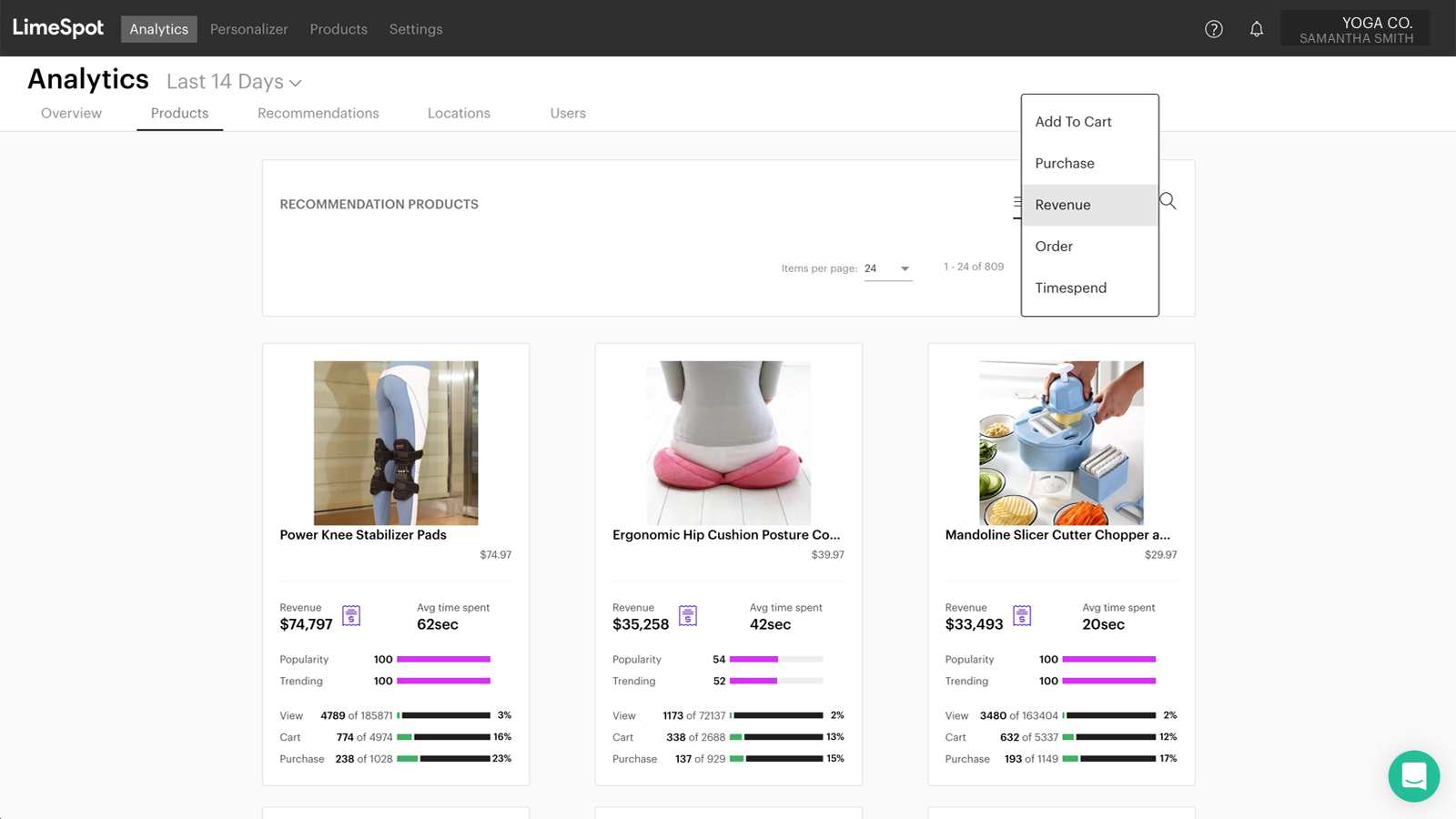
Task: Click the LimeSpot logo
Action: [58, 28]
